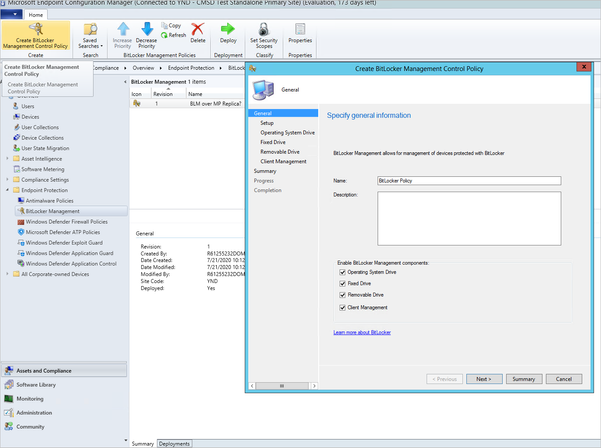
Task: Click the wizard's Summary button
Action: coord(524,379)
